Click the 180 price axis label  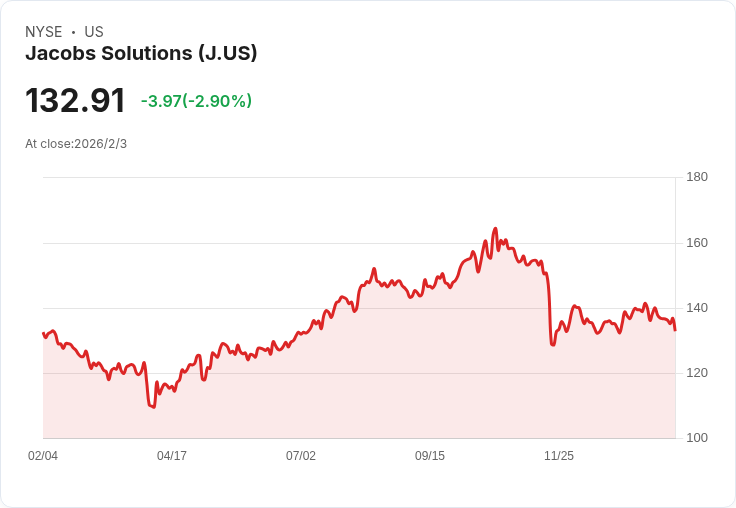click(x=697, y=177)
